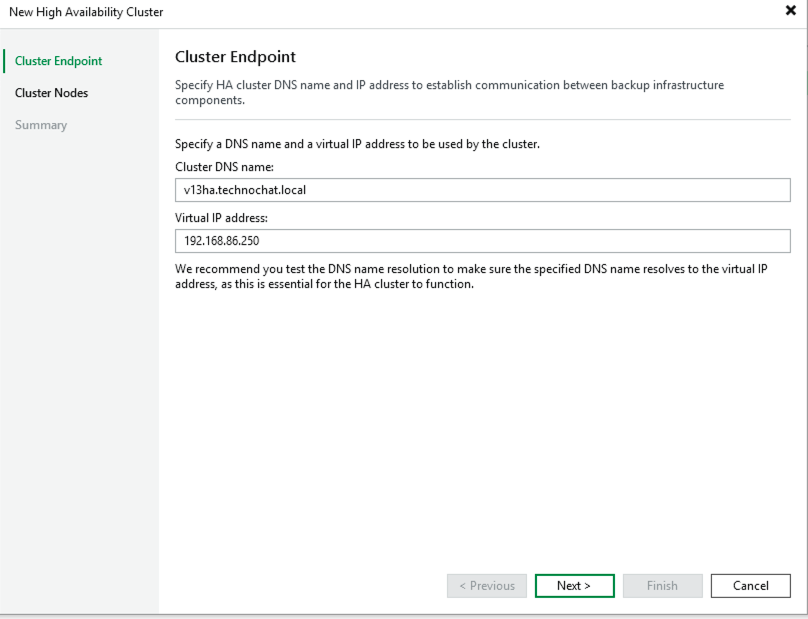
Task: Click the 'Cluster DNS name:' label
Action: click(224, 167)
